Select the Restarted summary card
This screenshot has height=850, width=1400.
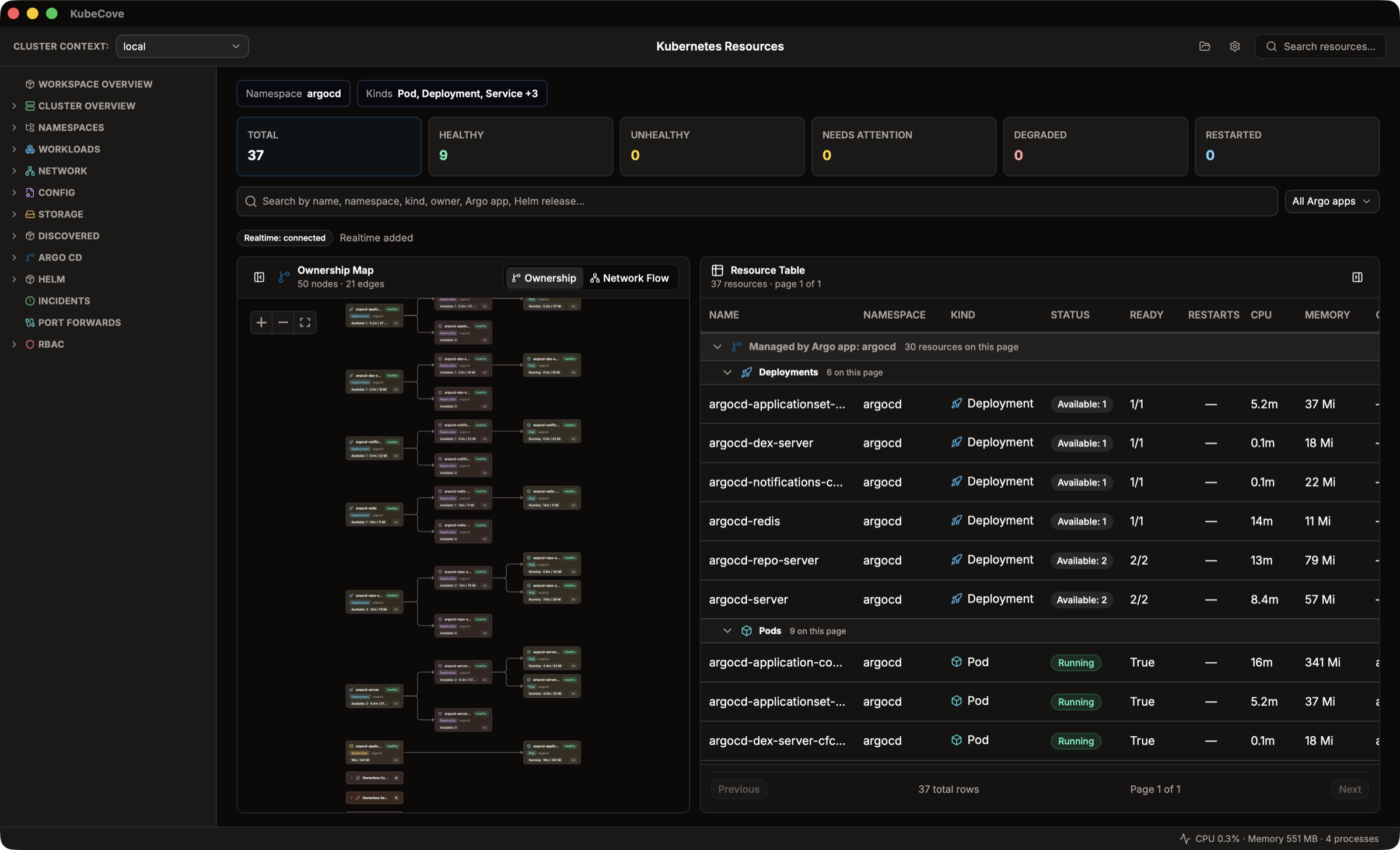[x=1287, y=146]
